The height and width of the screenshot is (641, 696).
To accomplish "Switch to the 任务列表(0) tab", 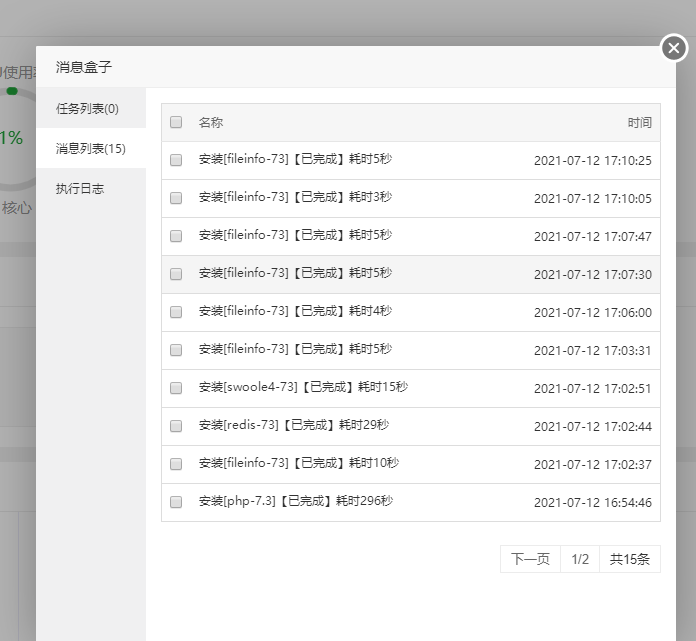I will pos(91,108).
